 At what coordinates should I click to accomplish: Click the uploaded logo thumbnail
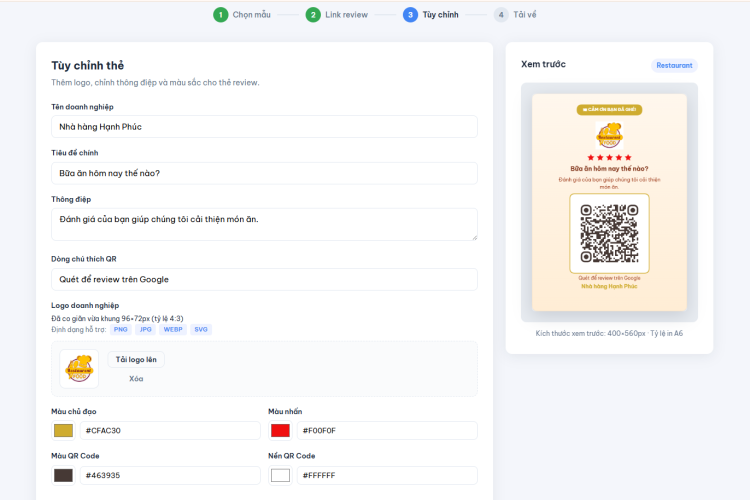pyautogui.click(x=79, y=369)
